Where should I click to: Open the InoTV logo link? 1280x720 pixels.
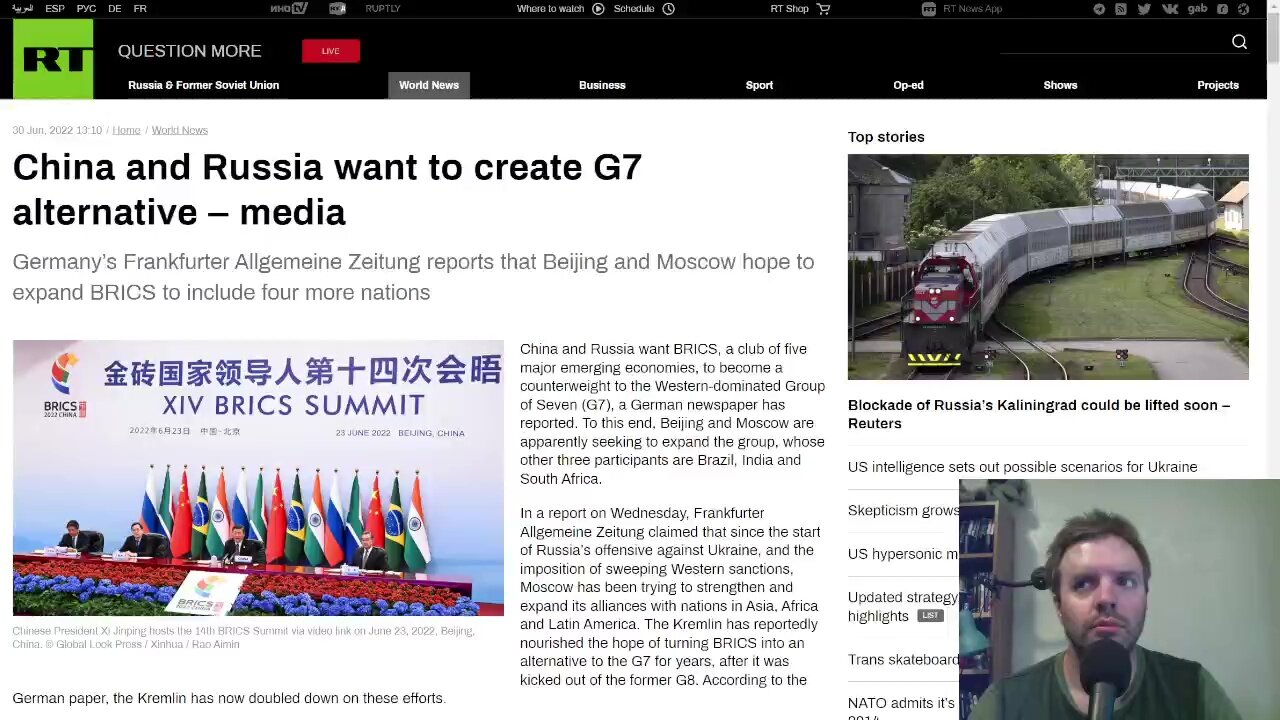pyautogui.click(x=289, y=9)
